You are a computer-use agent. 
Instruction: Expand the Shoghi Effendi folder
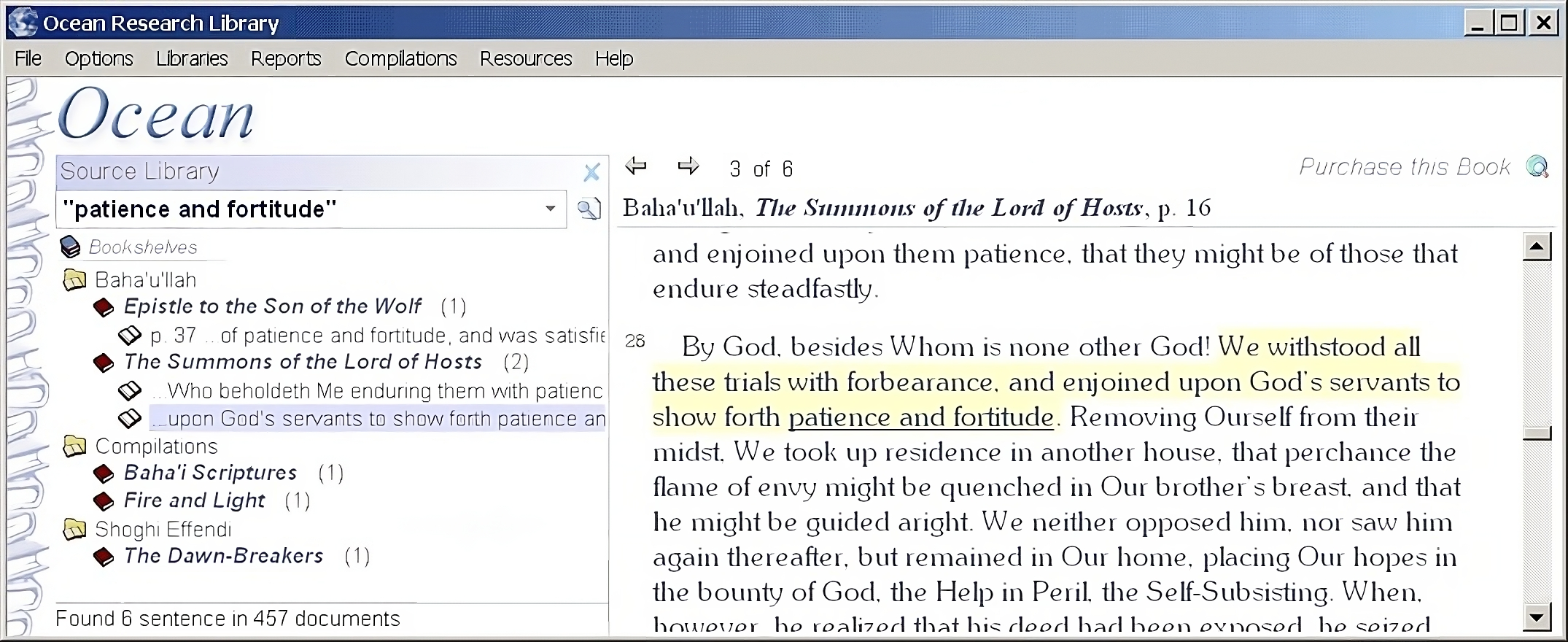pos(74,530)
